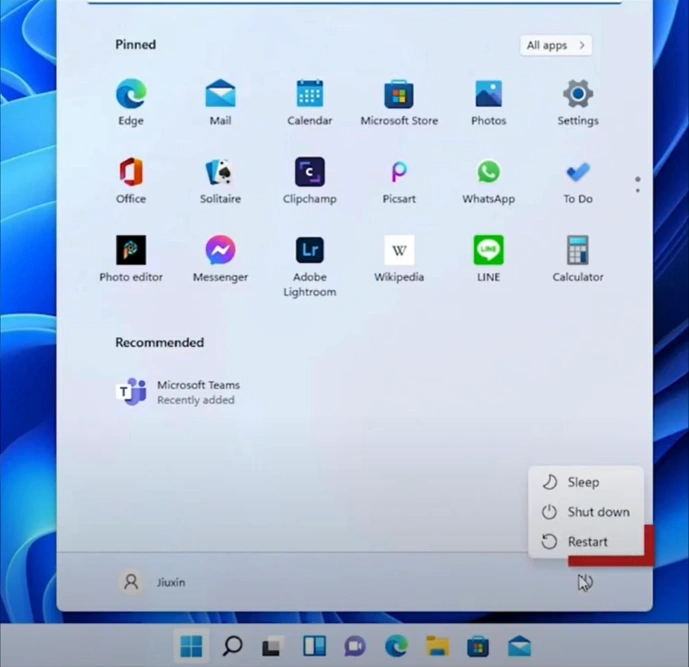Launch the LINE app
689x667 pixels.
point(489,258)
